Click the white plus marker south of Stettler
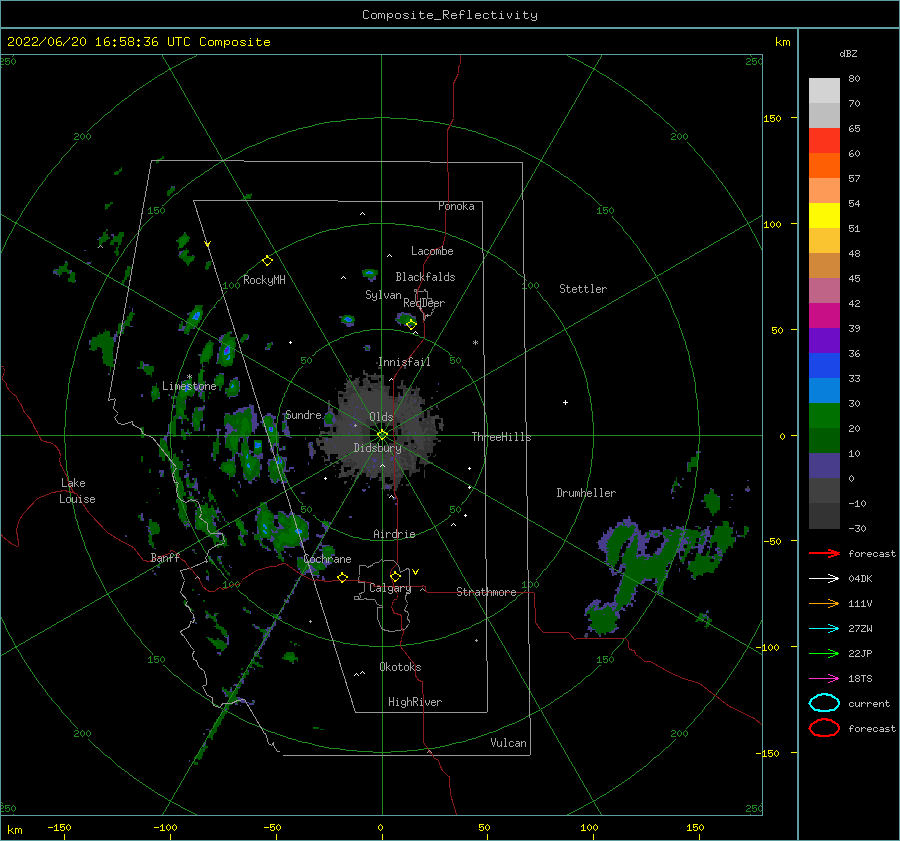Viewport: 900px width, 841px height. [565, 402]
